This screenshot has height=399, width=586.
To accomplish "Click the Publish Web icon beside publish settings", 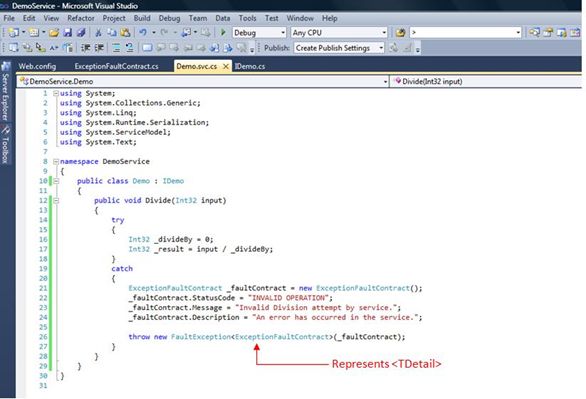I will (x=394, y=48).
